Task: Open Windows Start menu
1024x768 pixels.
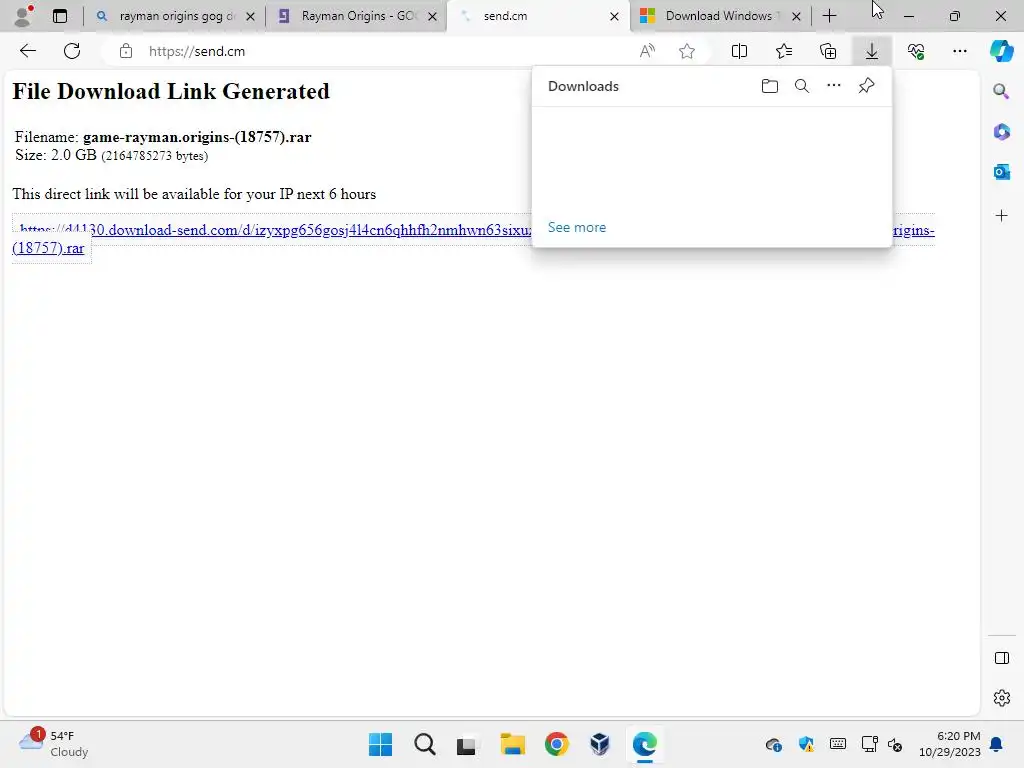Action: pyautogui.click(x=381, y=744)
